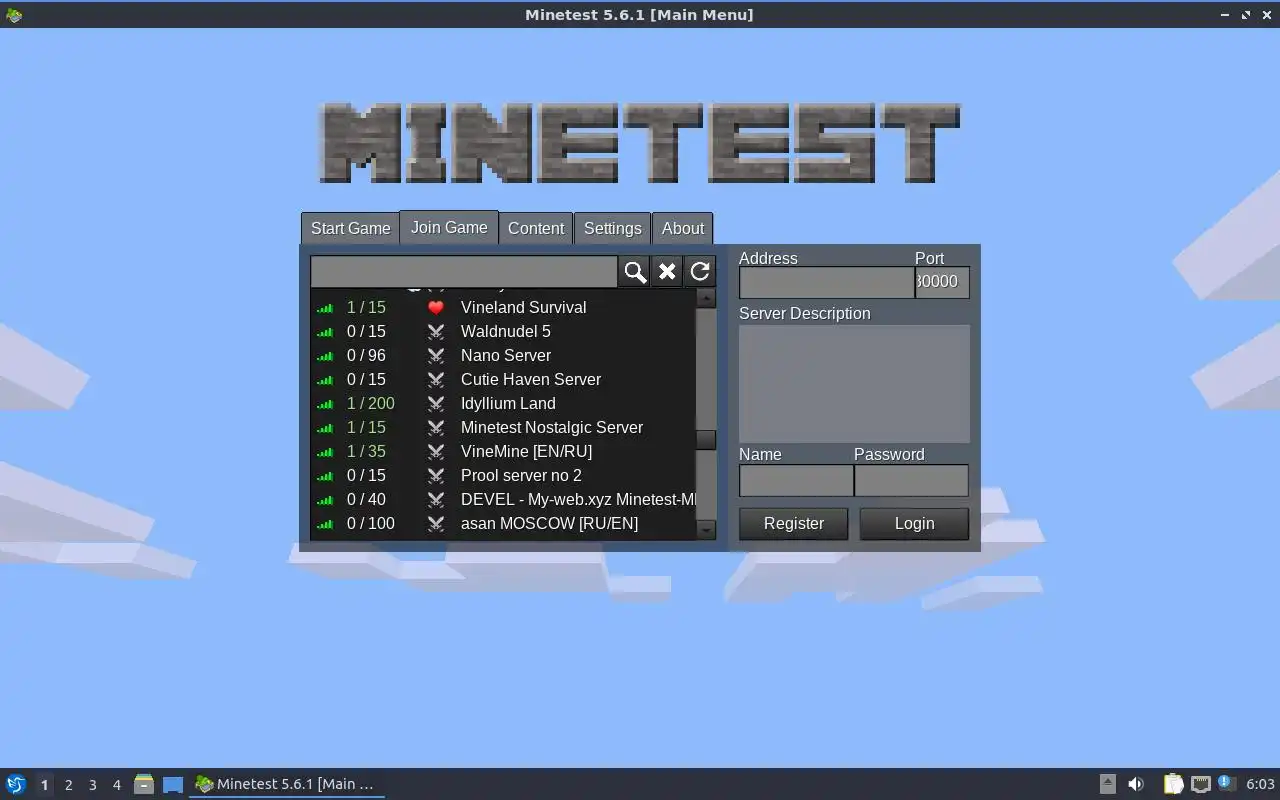Click the server search text field
The height and width of the screenshot is (800, 1280).
coord(464,271)
